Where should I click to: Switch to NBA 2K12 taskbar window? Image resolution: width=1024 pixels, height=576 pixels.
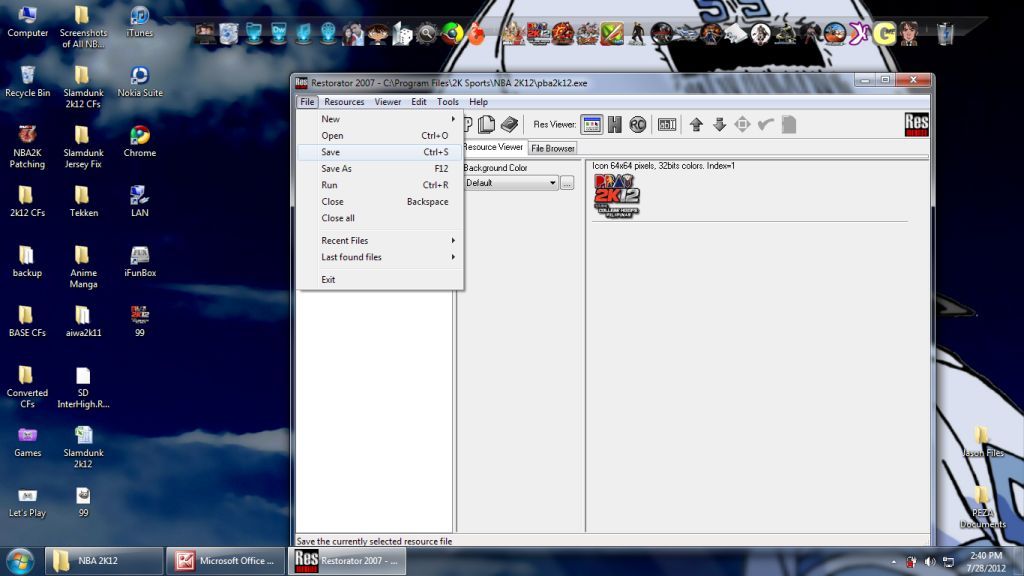(x=103, y=561)
